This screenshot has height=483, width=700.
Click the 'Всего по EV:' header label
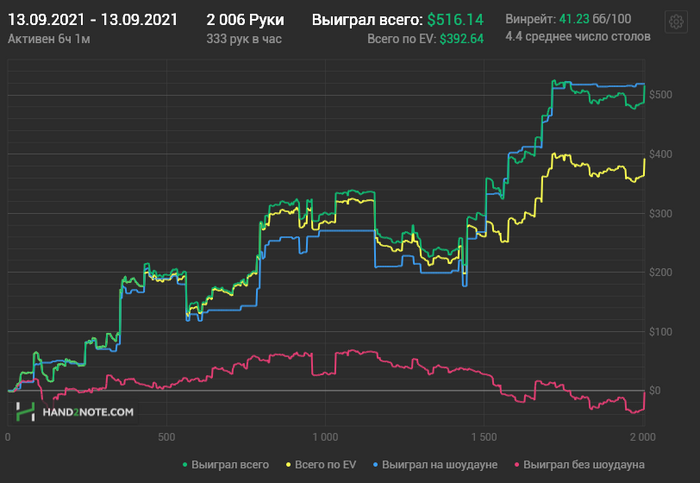pyautogui.click(x=402, y=39)
